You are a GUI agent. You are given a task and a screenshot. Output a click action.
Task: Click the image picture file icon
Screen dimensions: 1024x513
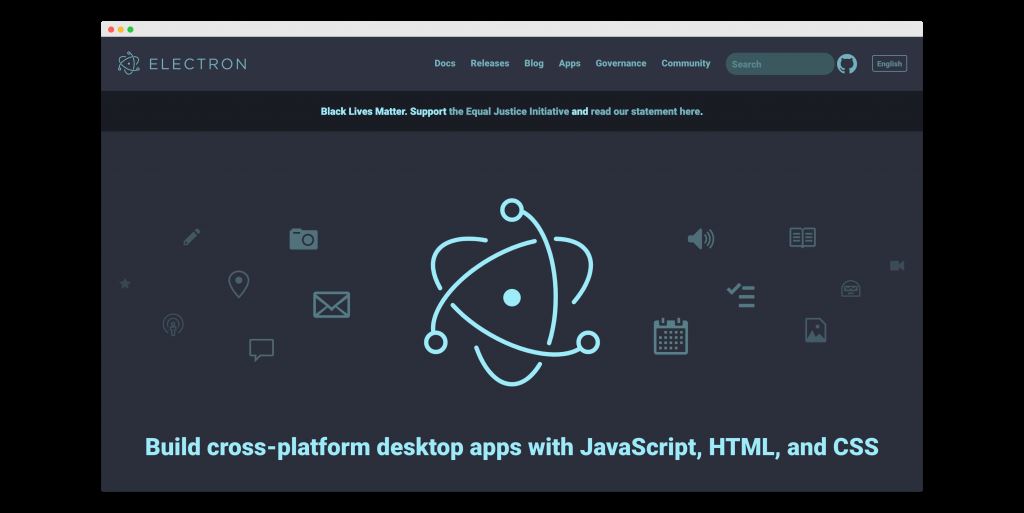pyautogui.click(x=816, y=330)
